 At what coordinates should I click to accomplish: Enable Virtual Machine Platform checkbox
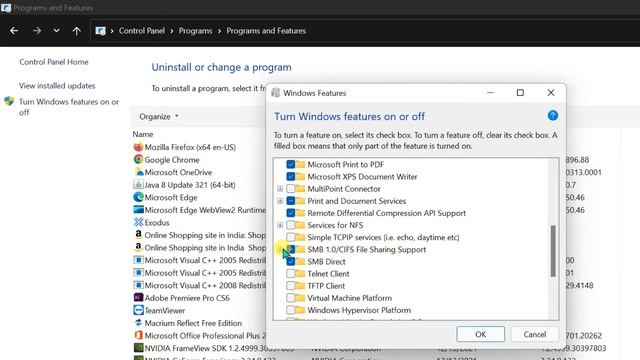291,298
